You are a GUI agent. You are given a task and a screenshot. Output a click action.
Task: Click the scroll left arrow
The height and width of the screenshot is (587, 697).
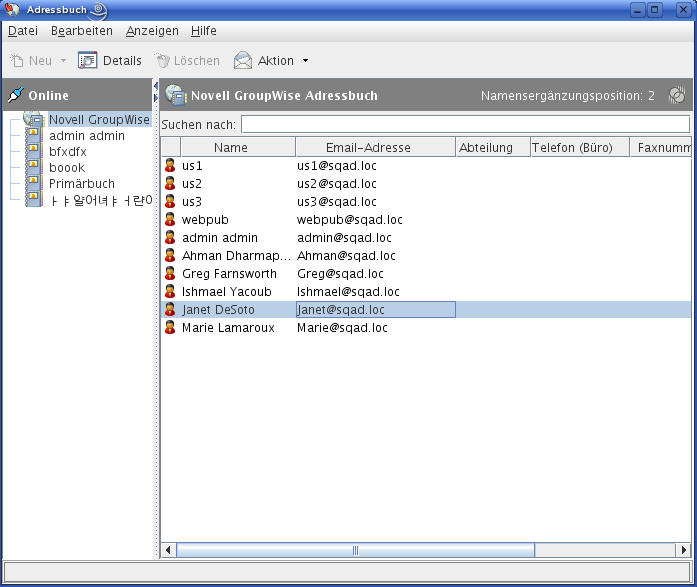[168, 550]
